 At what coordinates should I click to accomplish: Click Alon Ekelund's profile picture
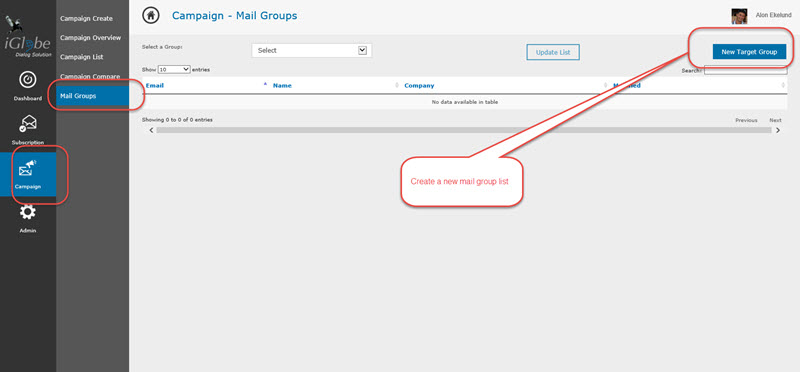(739, 16)
